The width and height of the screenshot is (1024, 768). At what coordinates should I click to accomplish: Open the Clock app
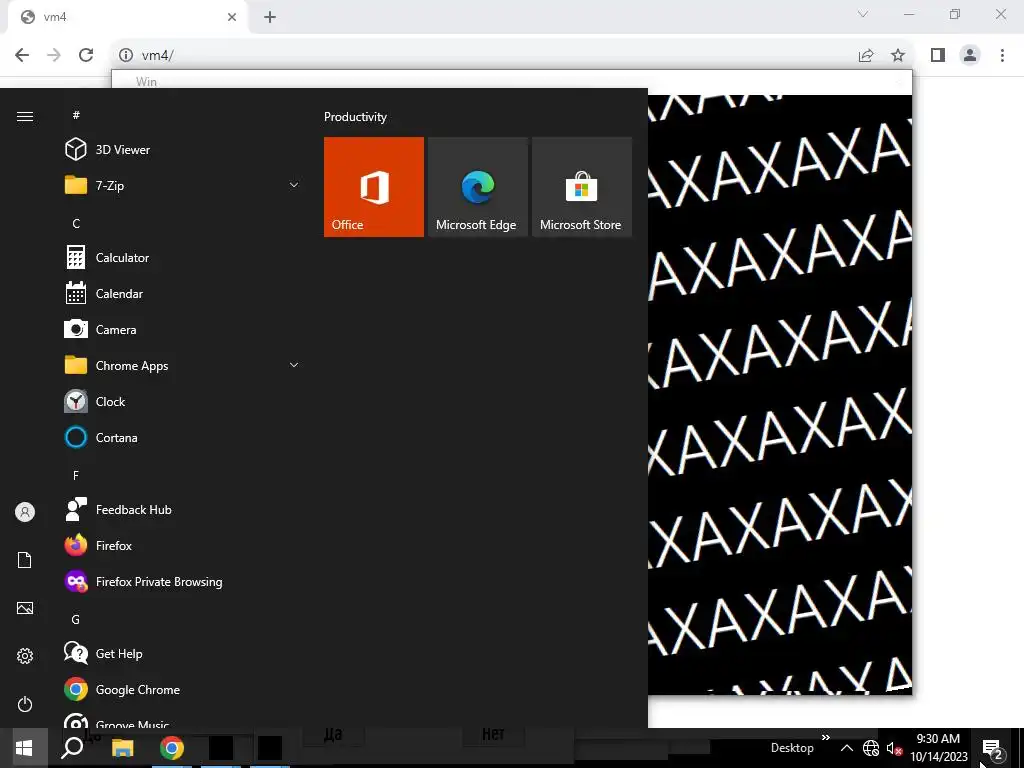tap(183, 401)
